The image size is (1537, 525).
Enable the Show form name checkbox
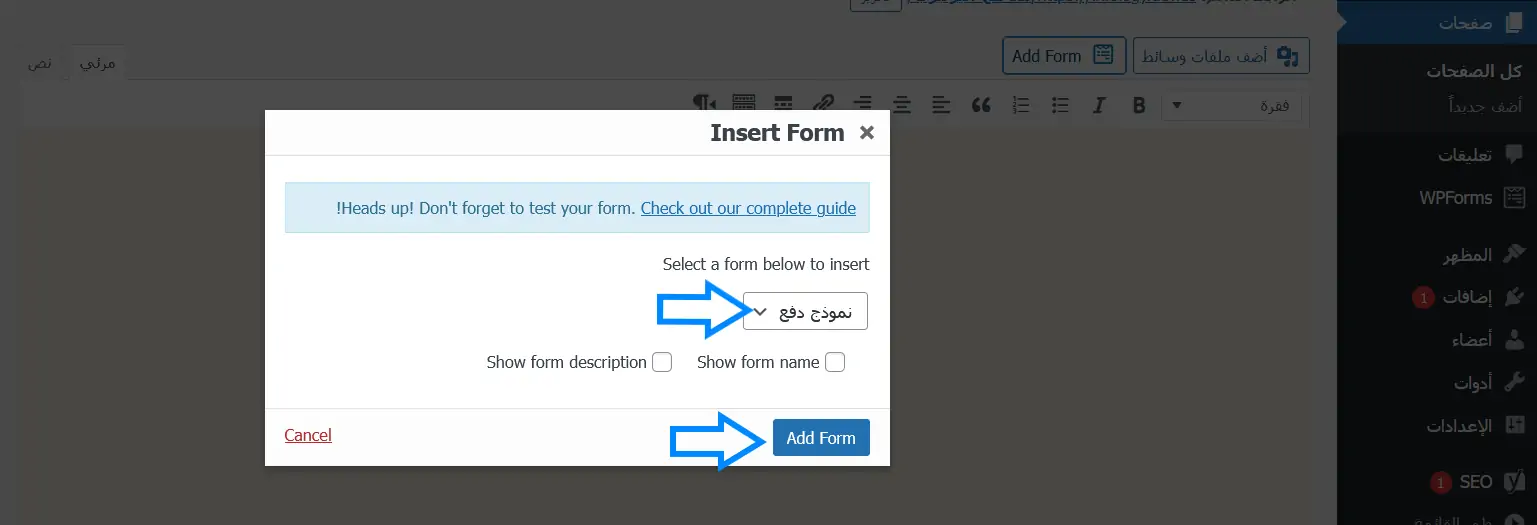(x=835, y=362)
